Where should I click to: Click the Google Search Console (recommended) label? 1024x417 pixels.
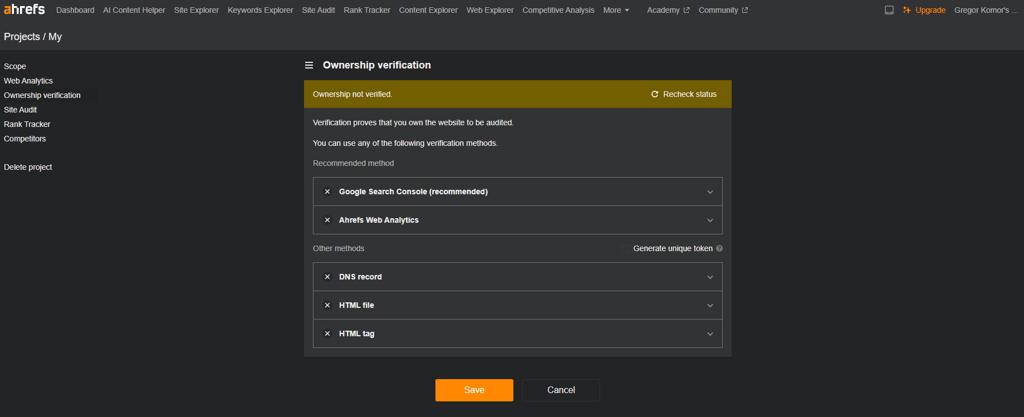(413, 192)
